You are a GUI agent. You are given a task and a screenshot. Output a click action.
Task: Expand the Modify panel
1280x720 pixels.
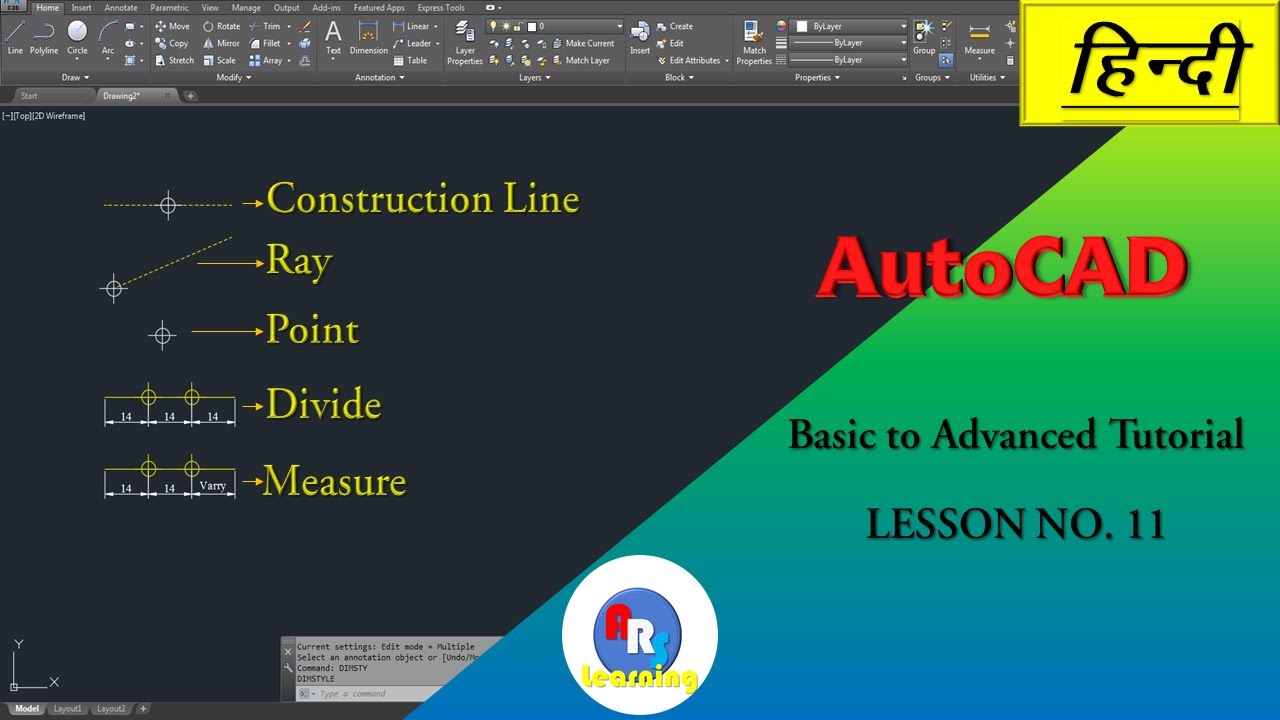(x=232, y=77)
